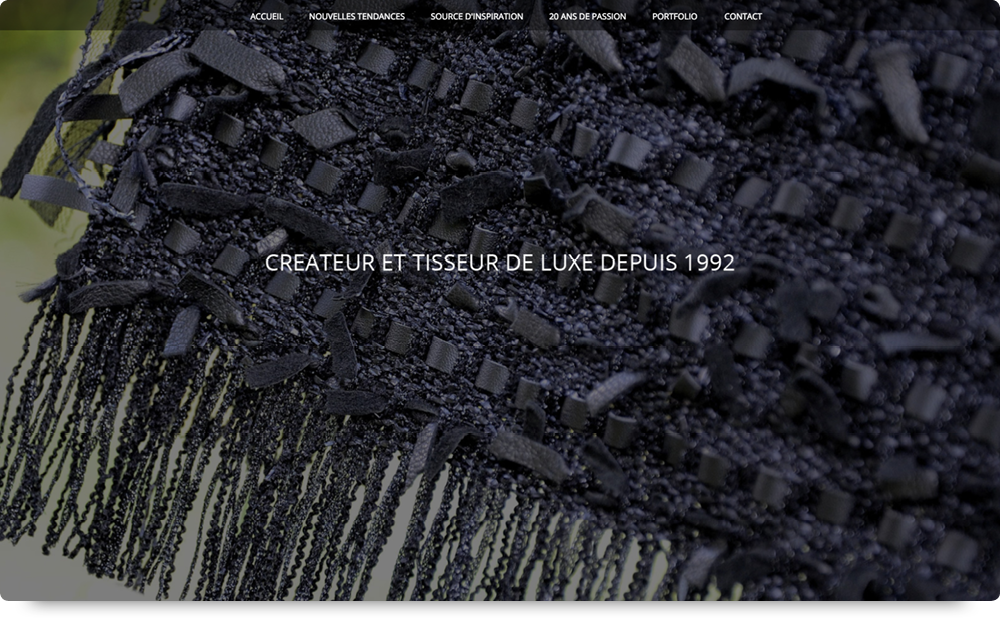View the Portfolio page
Screen dimensions: 1000x621
click(674, 16)
